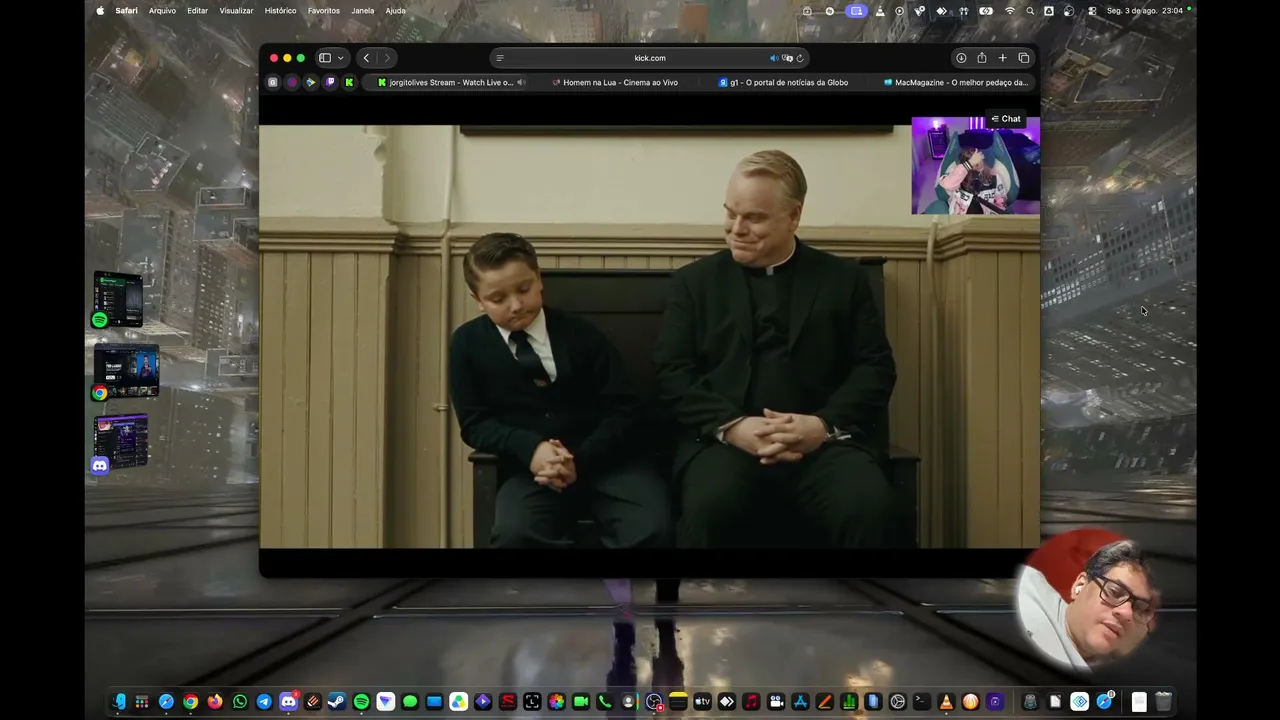This screenshot has height=720, width=1280.
Task: Open Messages from the Dock
Action: 410,702
